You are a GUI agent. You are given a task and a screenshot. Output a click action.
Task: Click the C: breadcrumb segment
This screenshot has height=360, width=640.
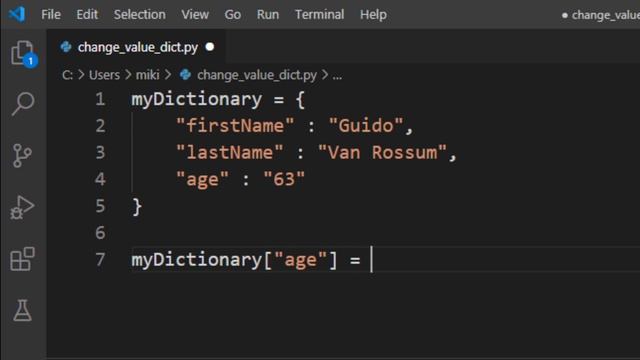67,75
